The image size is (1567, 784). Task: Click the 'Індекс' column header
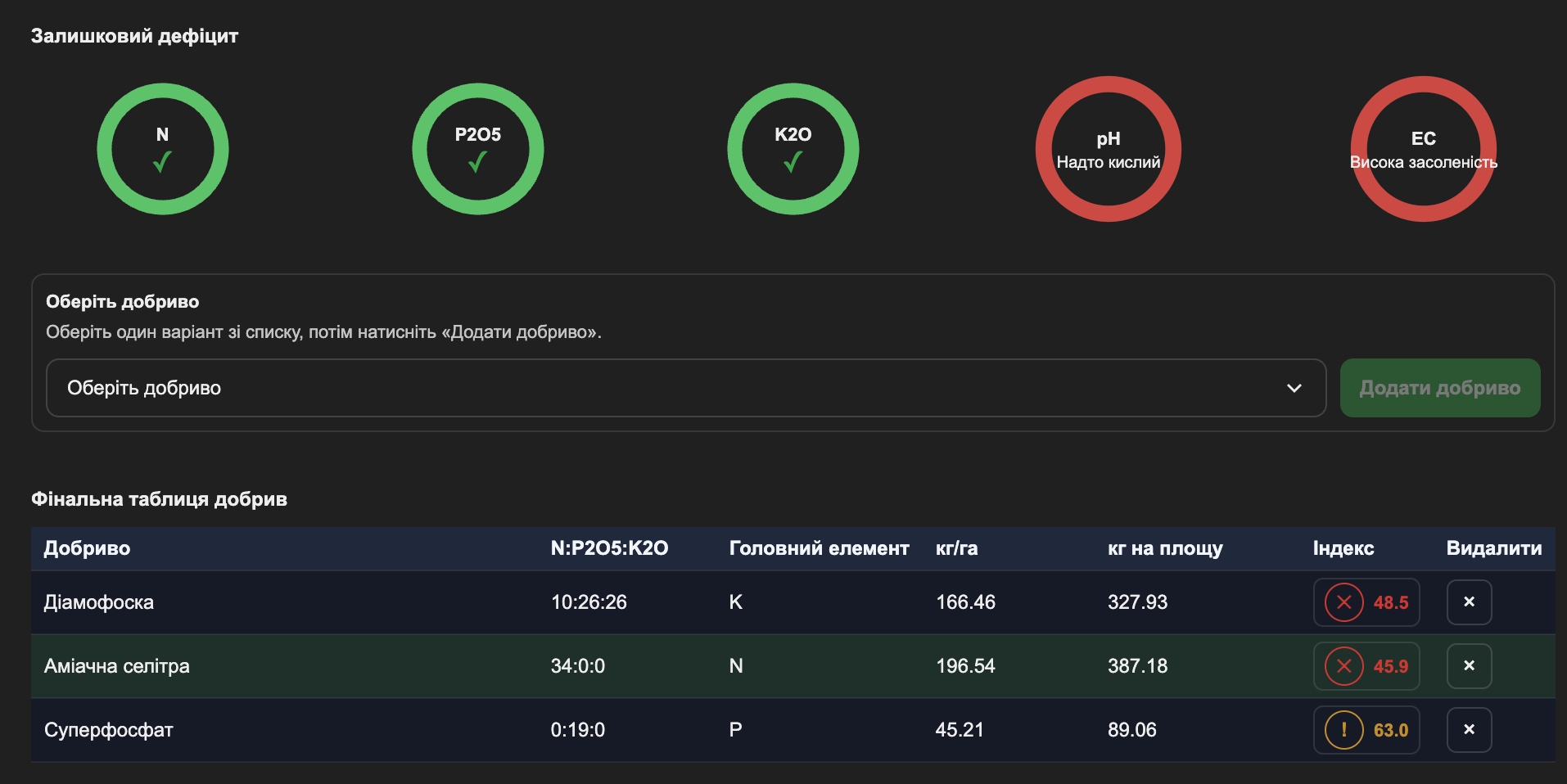pyautogui.click(x=1343, y=548)
